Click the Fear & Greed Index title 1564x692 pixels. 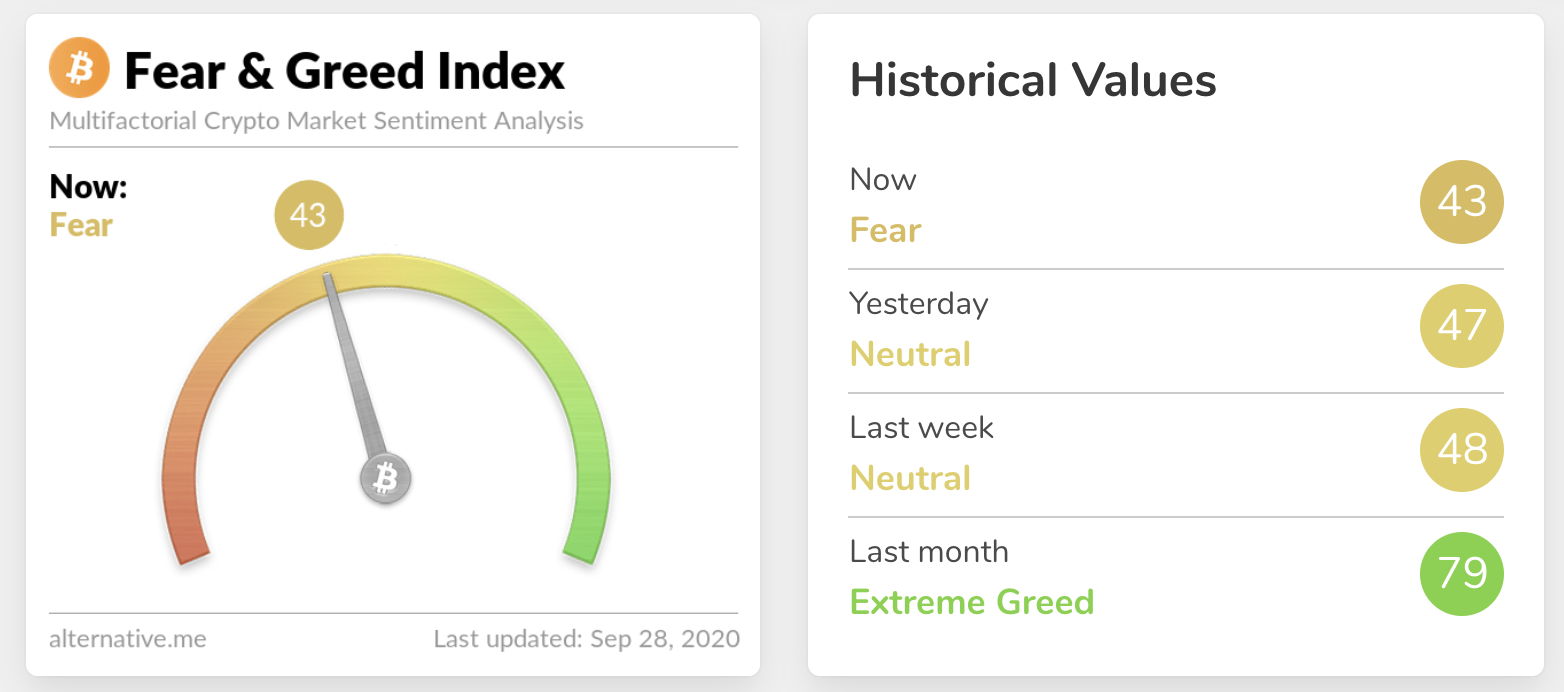(344, 72)
